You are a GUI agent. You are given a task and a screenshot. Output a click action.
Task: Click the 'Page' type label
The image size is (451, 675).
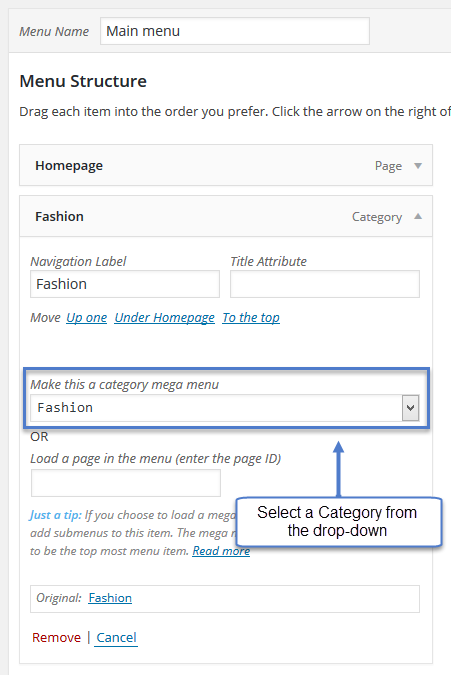coord(388,166)
